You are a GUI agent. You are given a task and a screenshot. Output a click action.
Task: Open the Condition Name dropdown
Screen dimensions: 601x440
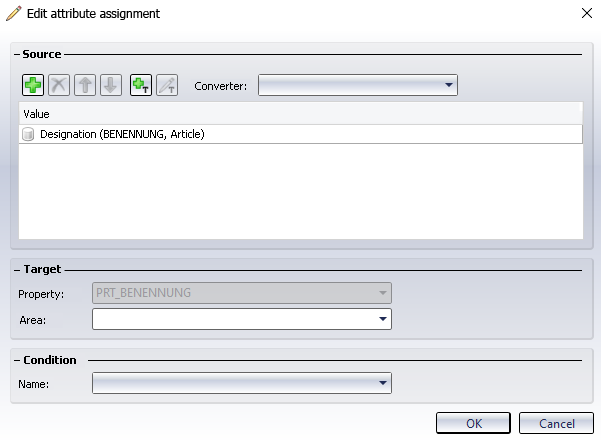tap(242, 383)
